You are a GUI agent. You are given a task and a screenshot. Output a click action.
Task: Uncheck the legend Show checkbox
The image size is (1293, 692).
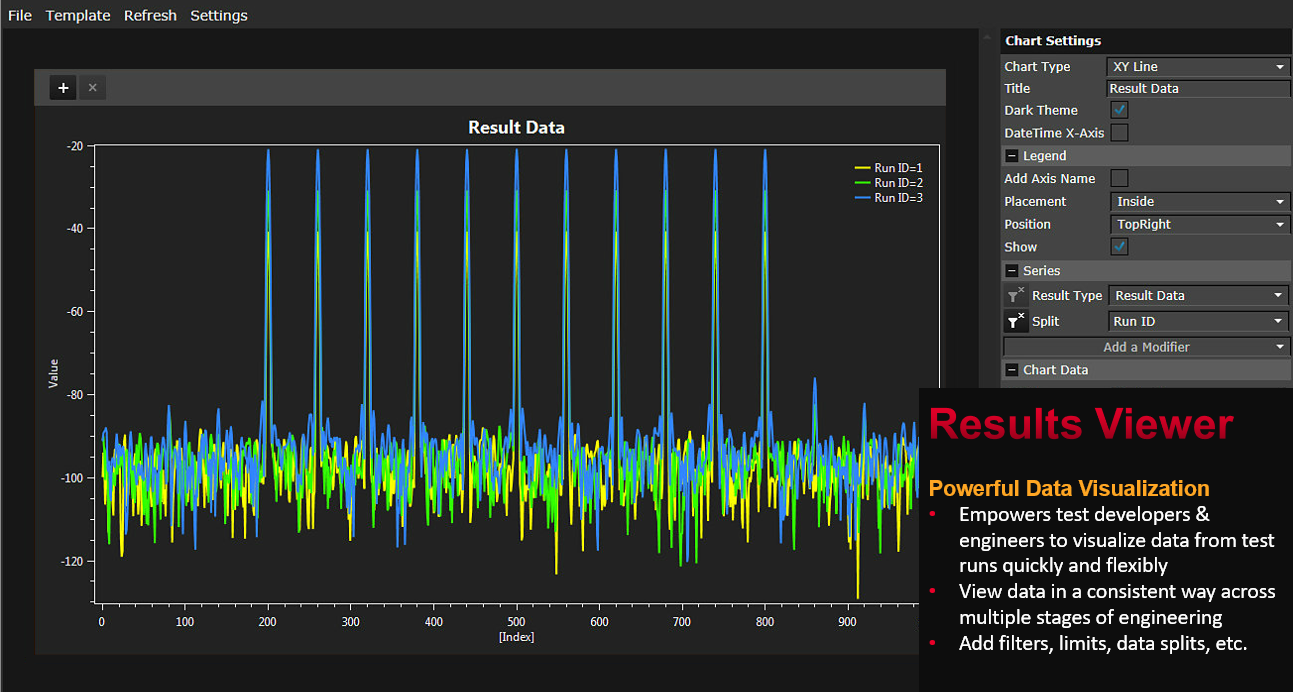click(1120, 246)
